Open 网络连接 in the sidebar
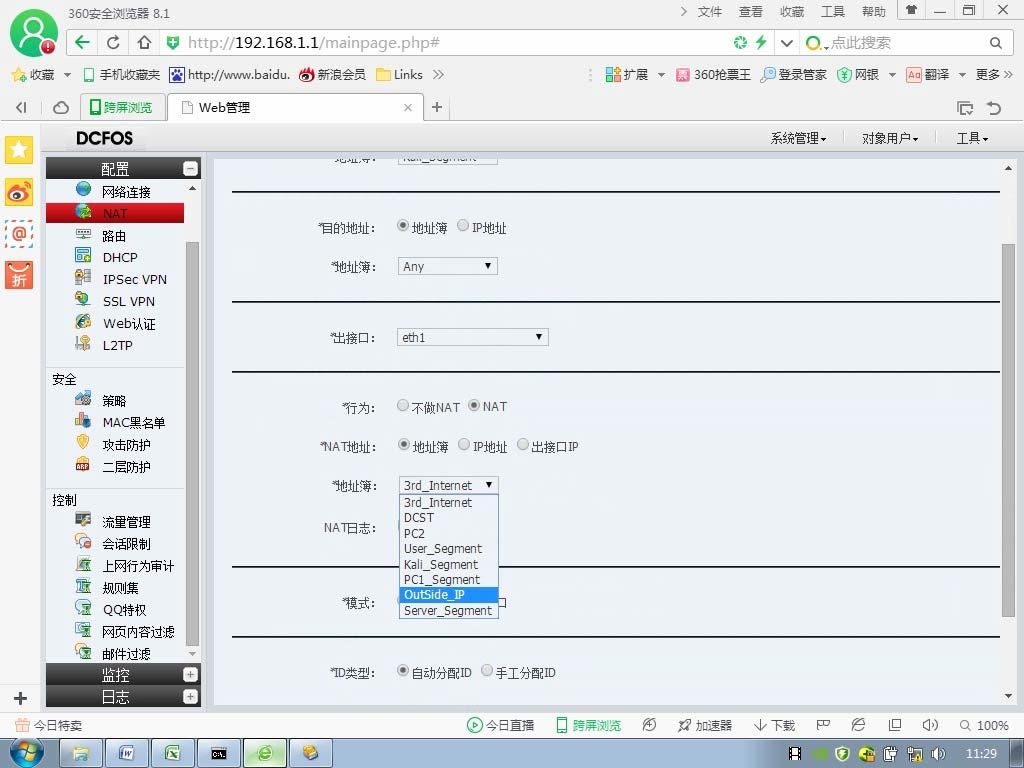 click(x=126, y=191)
